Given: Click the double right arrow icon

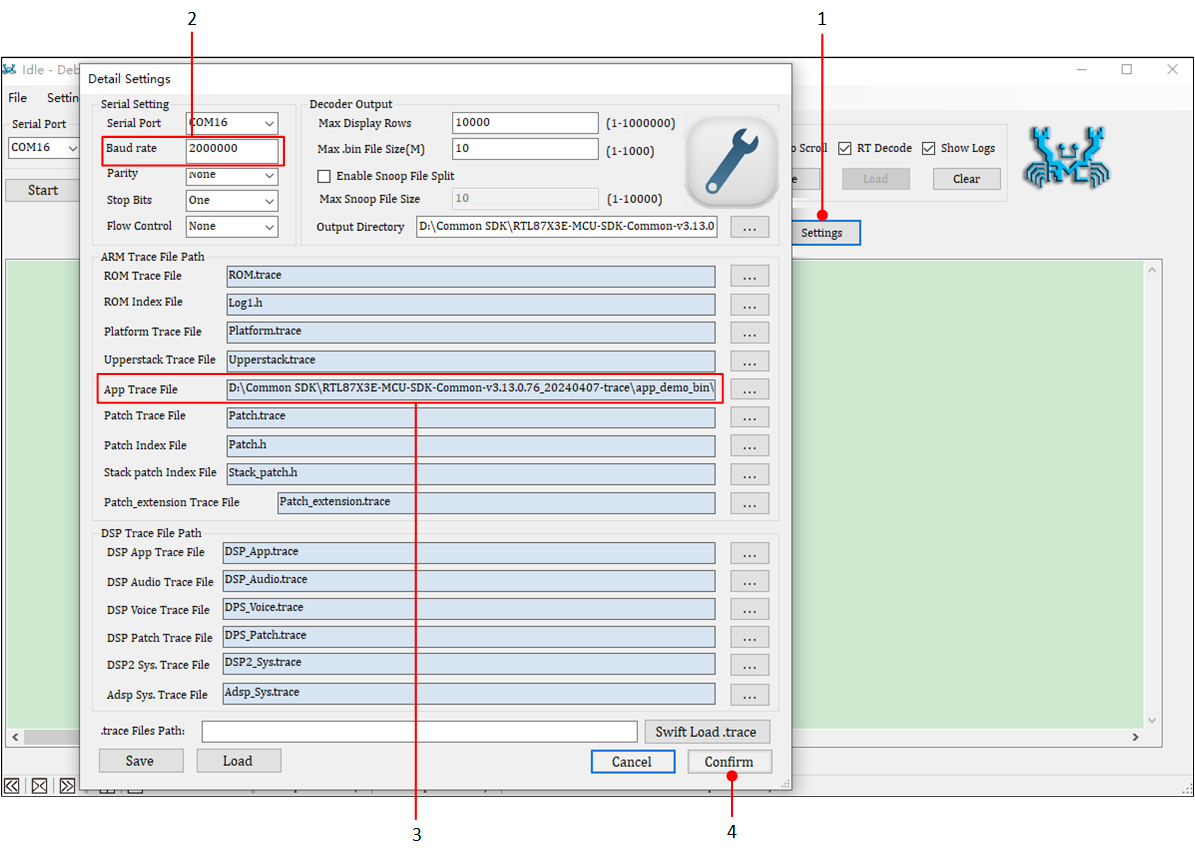Looking at the screenshot, I should click(x=67, y=786).
